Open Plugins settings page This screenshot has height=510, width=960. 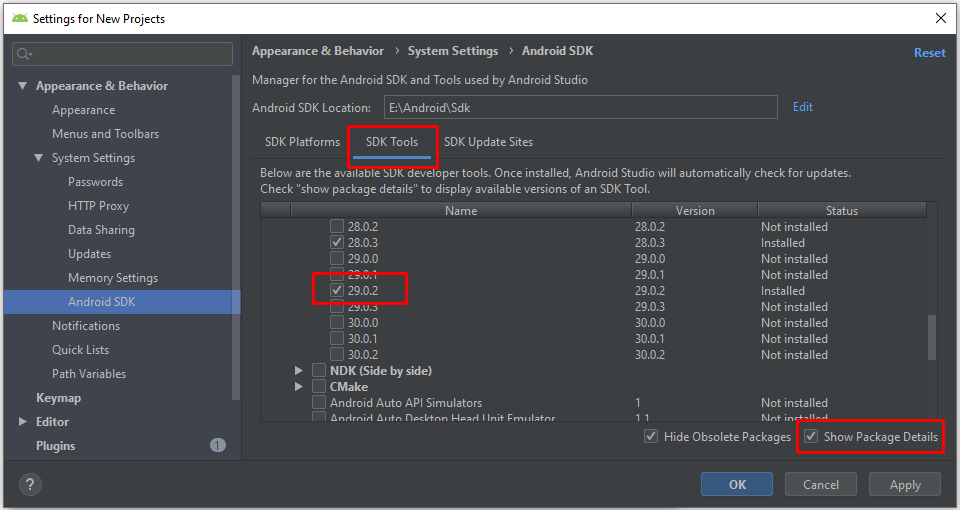(55, 445)
